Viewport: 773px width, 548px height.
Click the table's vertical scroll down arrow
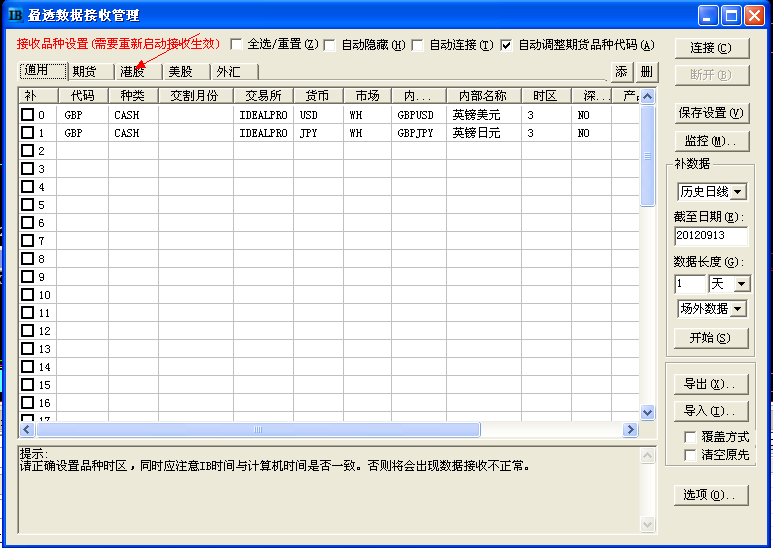647,412
